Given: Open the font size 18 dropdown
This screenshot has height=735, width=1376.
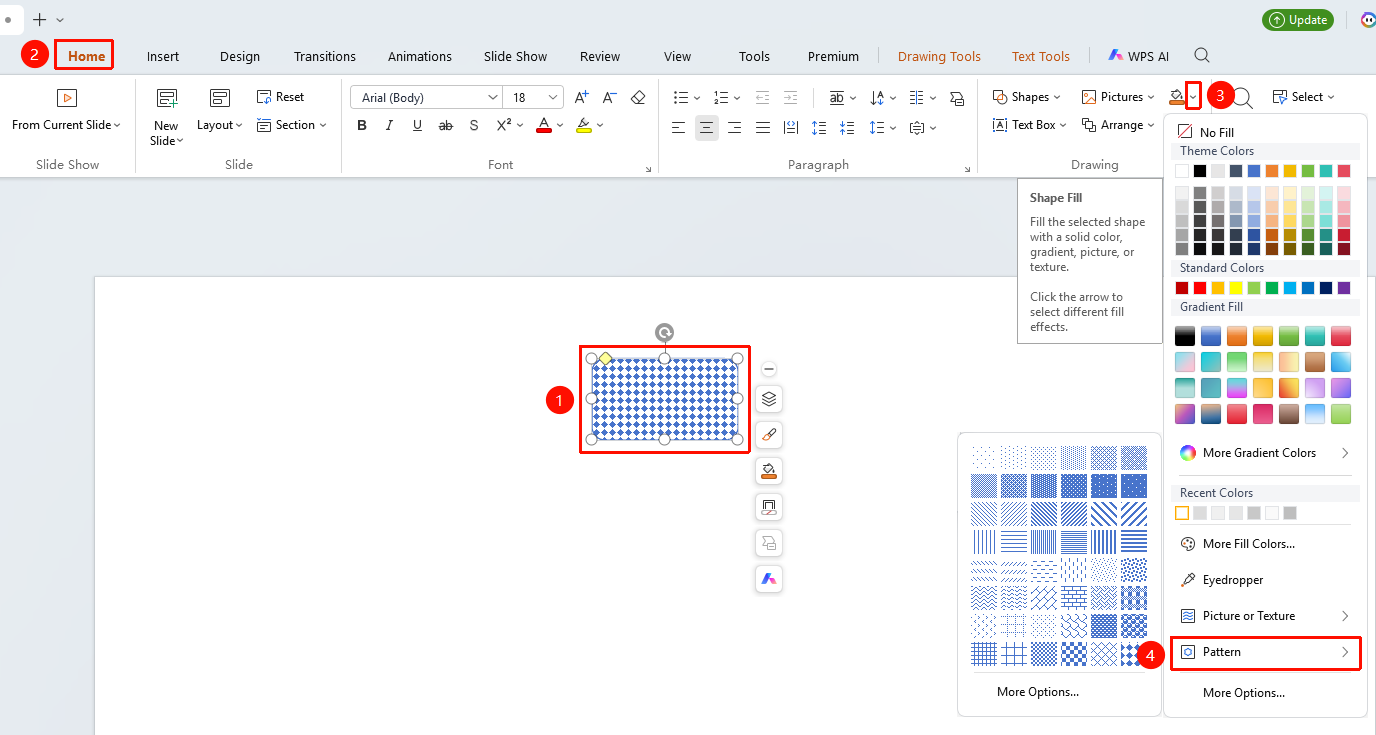Looking at the screenshot, I should point(553,97).
